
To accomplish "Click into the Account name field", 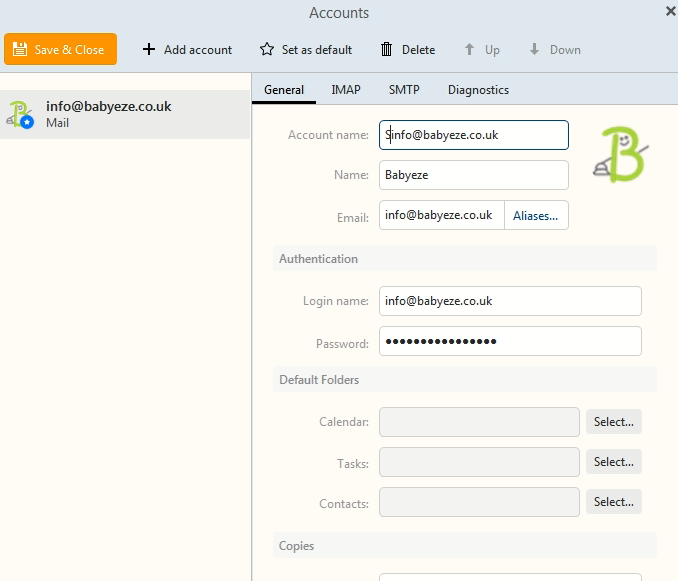I will click(x=474, y=135).
